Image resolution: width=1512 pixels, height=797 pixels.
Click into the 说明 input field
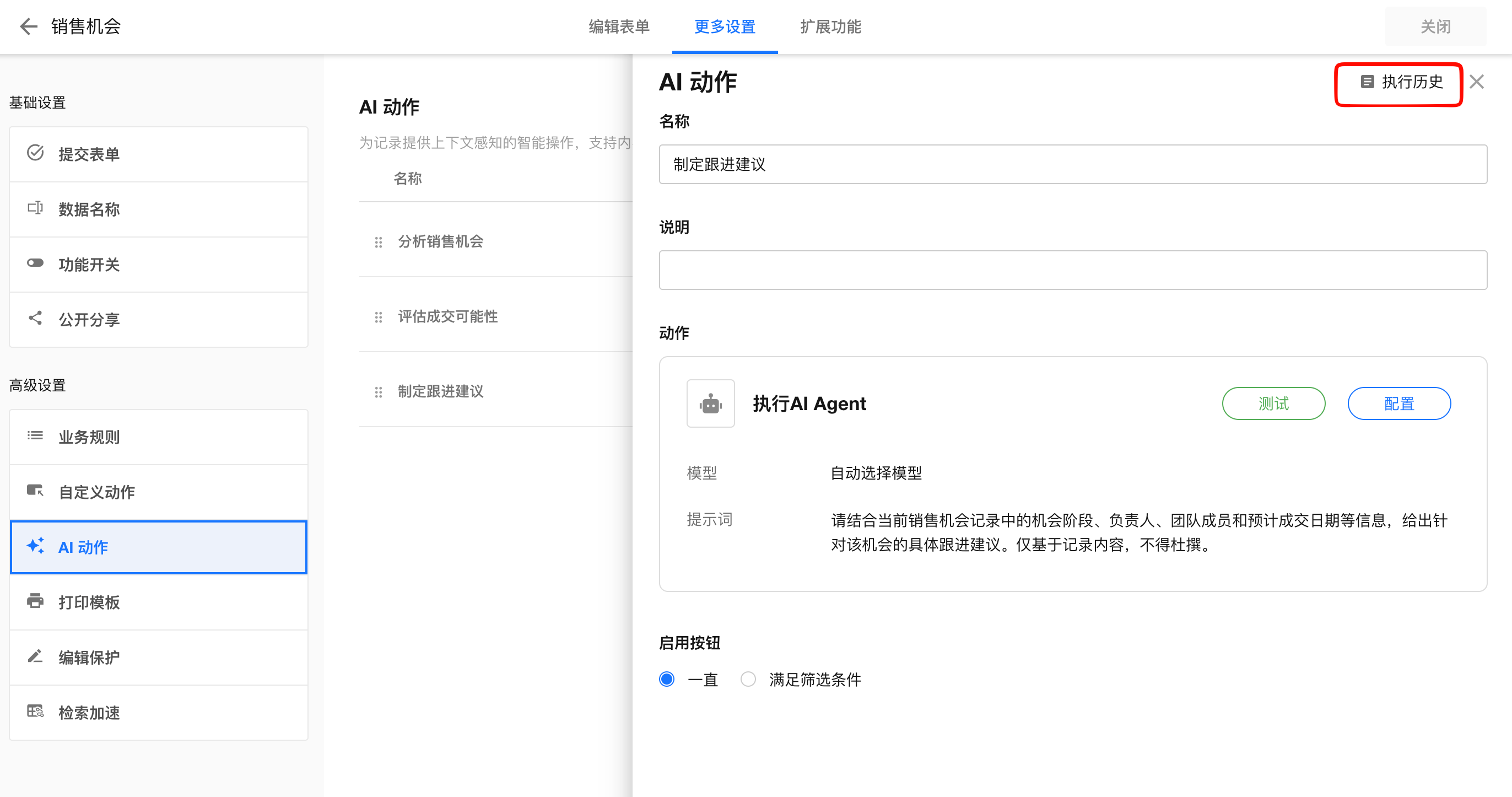click(1072, 270)
